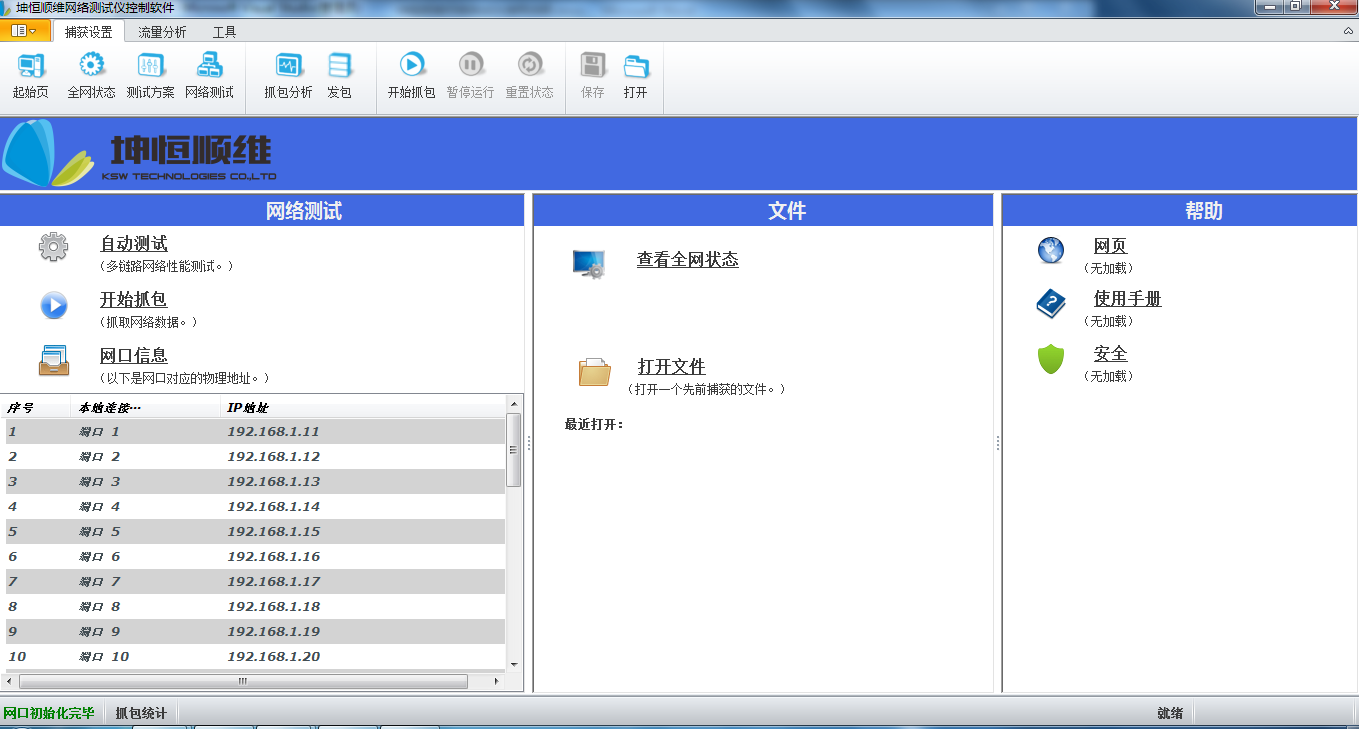Click the splitter grip between 文件 and 帮助
The height and width of the screenshot is (729, 1359).
[998, 443]
